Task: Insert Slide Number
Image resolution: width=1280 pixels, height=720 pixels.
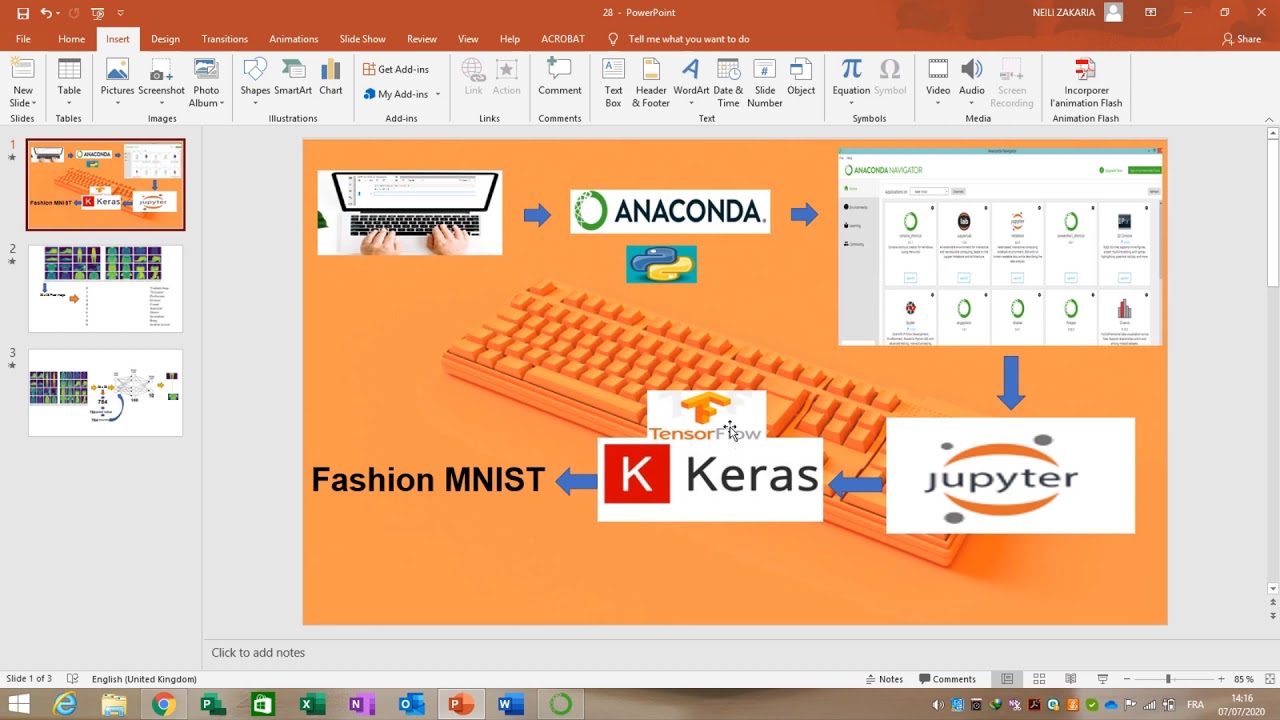Action: (765, 83)
